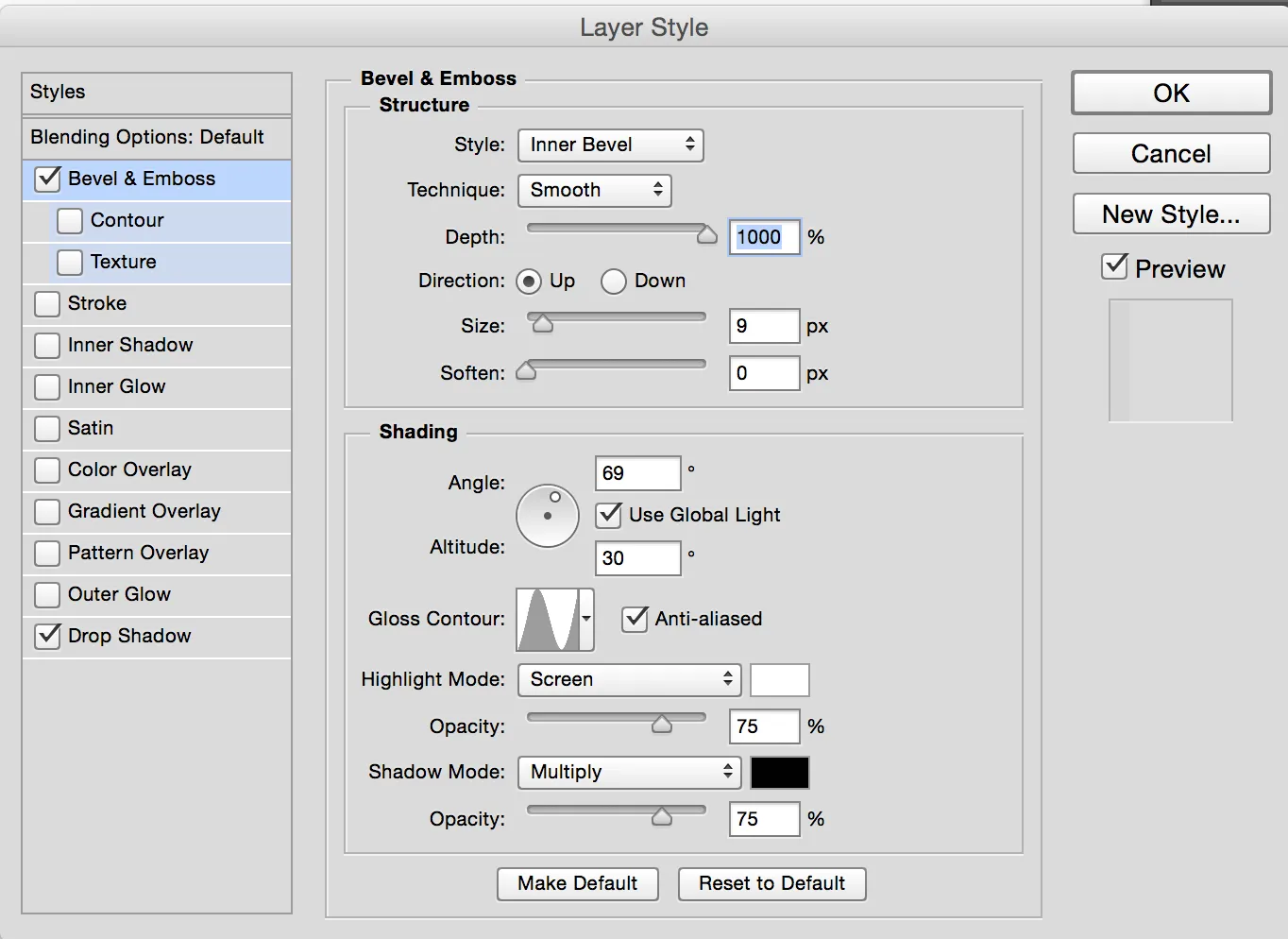Expand the Highlight Mode Screen dropdown
Image resolution: width=1288 pixels, height=939 pixels.
(x=630, y=680)
